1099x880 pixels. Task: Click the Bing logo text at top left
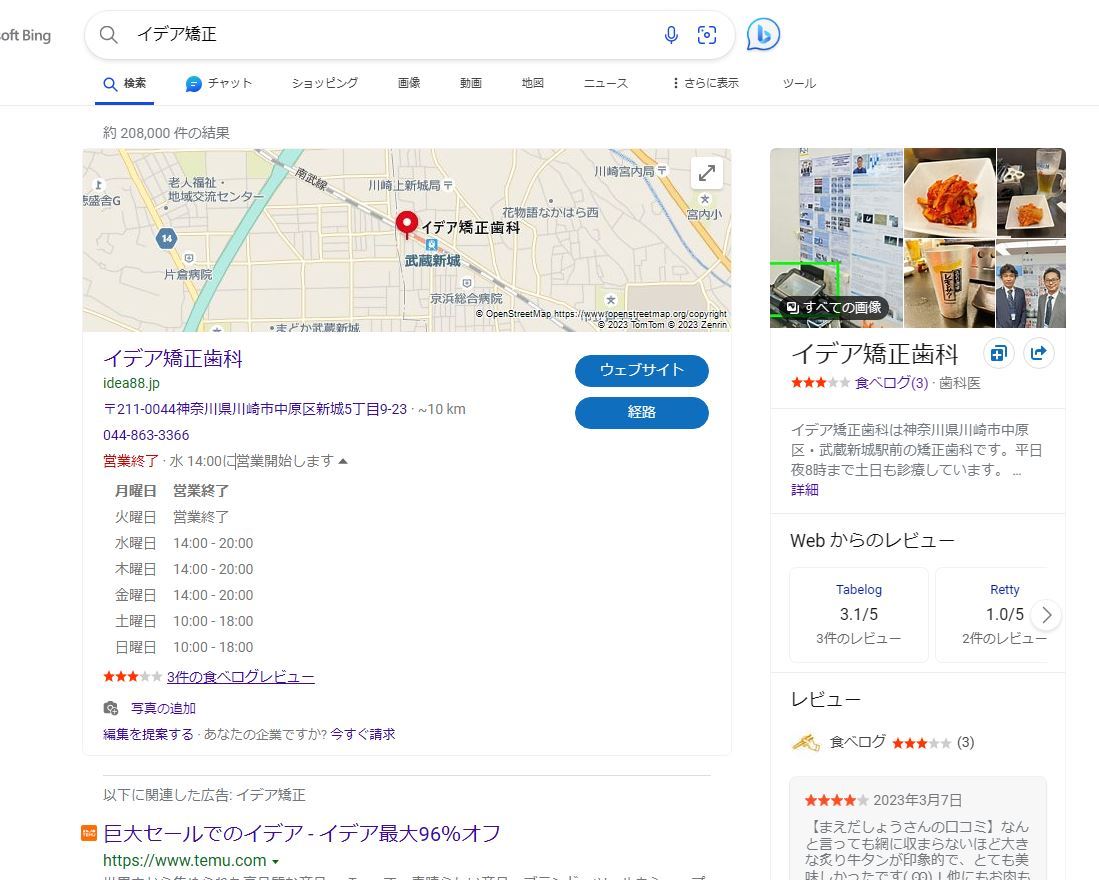(25, 35)
